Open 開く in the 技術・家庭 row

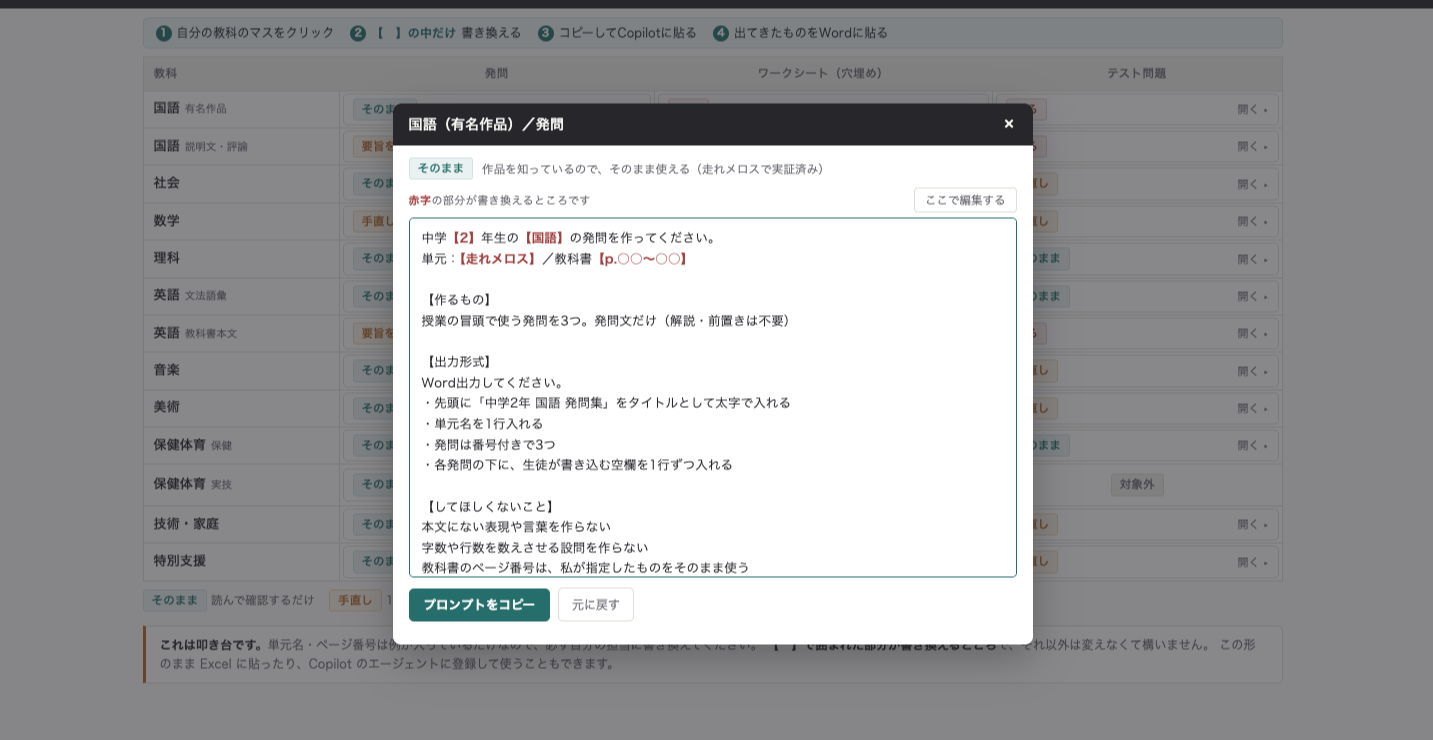coord(1252,524)
